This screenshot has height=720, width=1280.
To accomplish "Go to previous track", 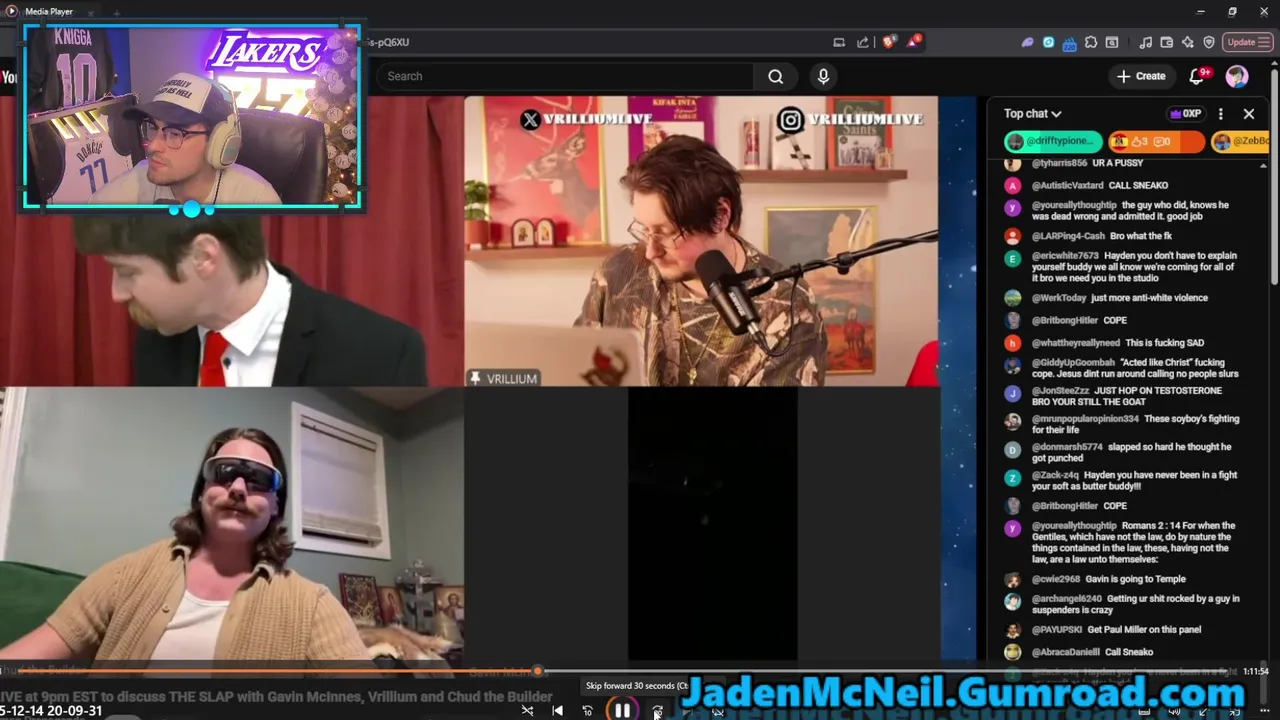I will (558, 711).
